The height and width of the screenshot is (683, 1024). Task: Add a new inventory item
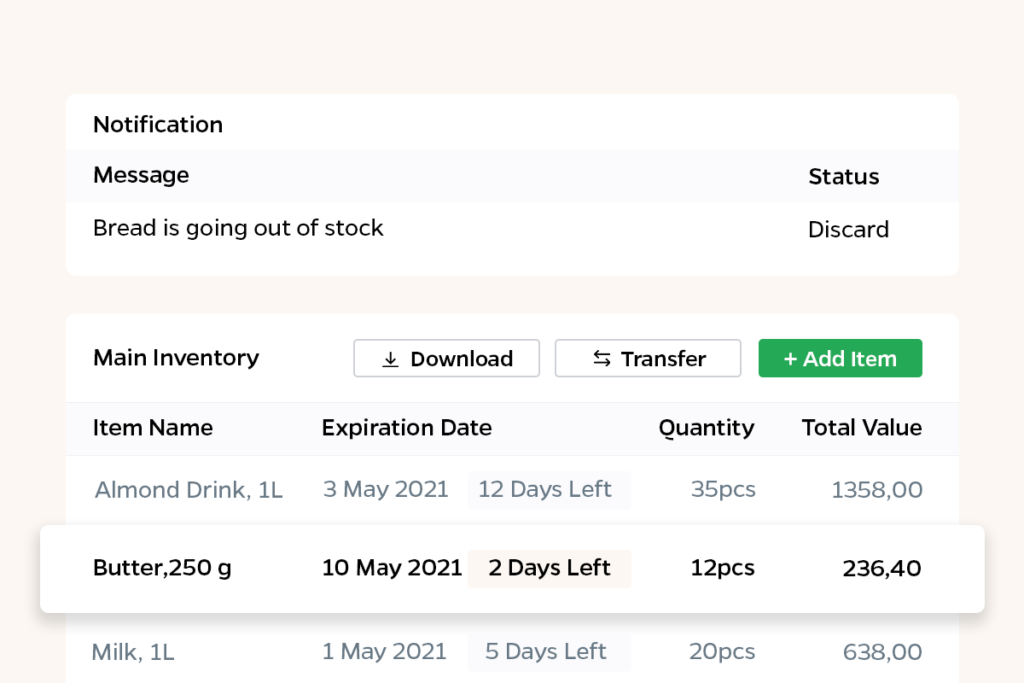point(840,358)
